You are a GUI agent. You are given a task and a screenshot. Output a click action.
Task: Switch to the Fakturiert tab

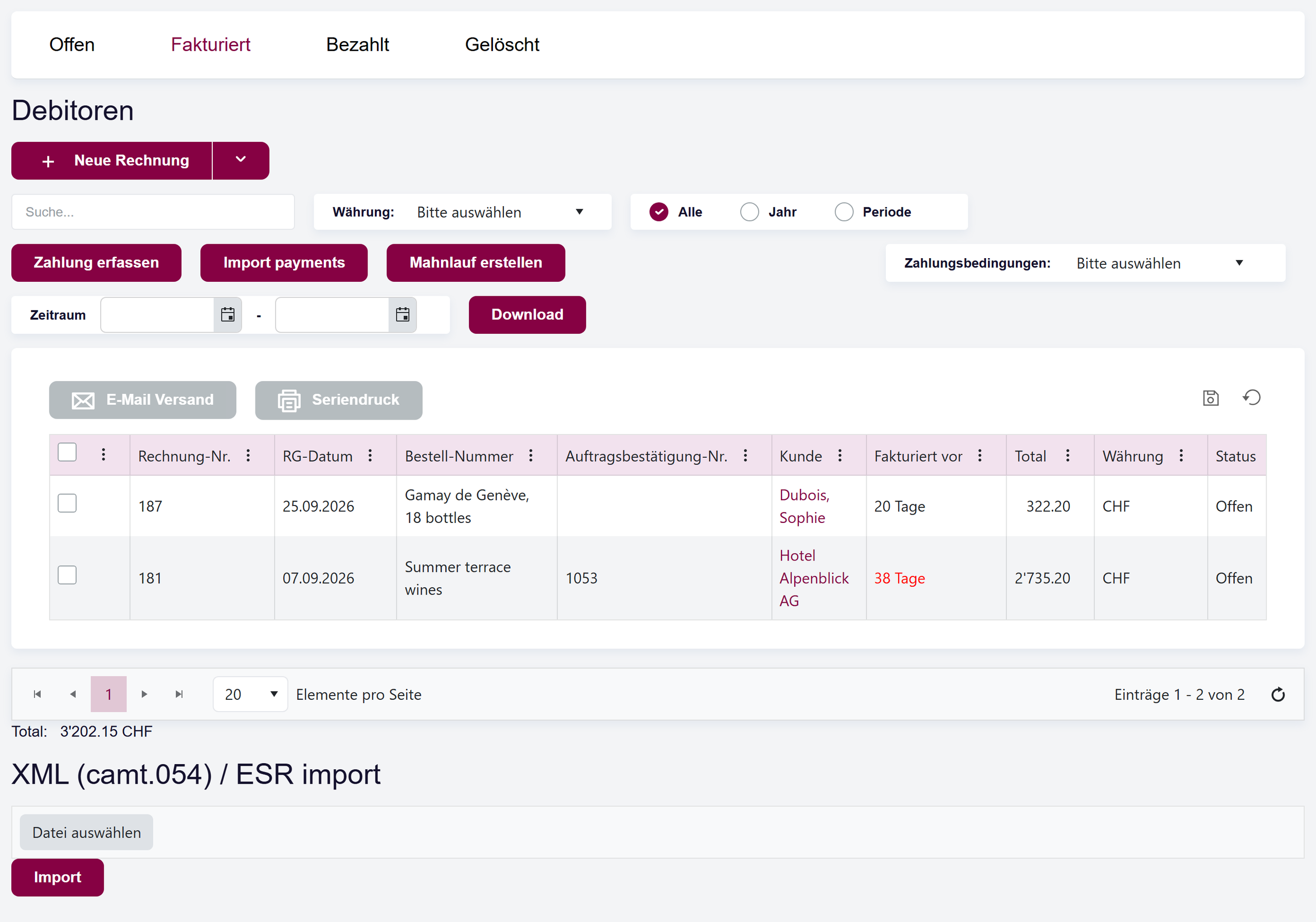(x=210, y=45)
